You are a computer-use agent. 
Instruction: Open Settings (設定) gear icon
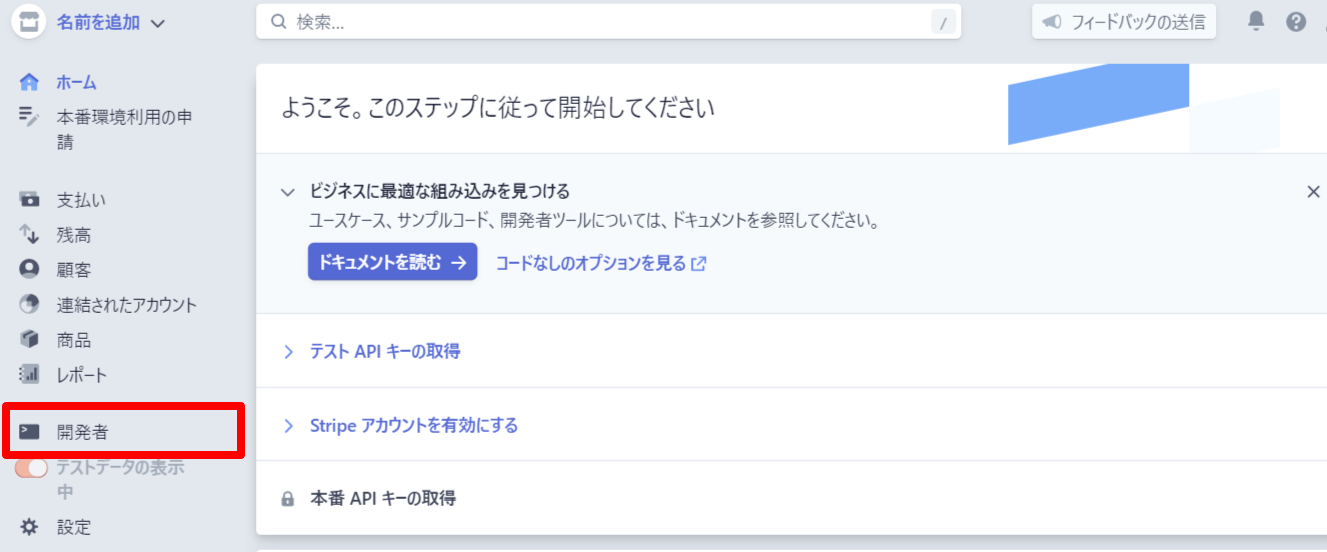click(x=29, y=527)
